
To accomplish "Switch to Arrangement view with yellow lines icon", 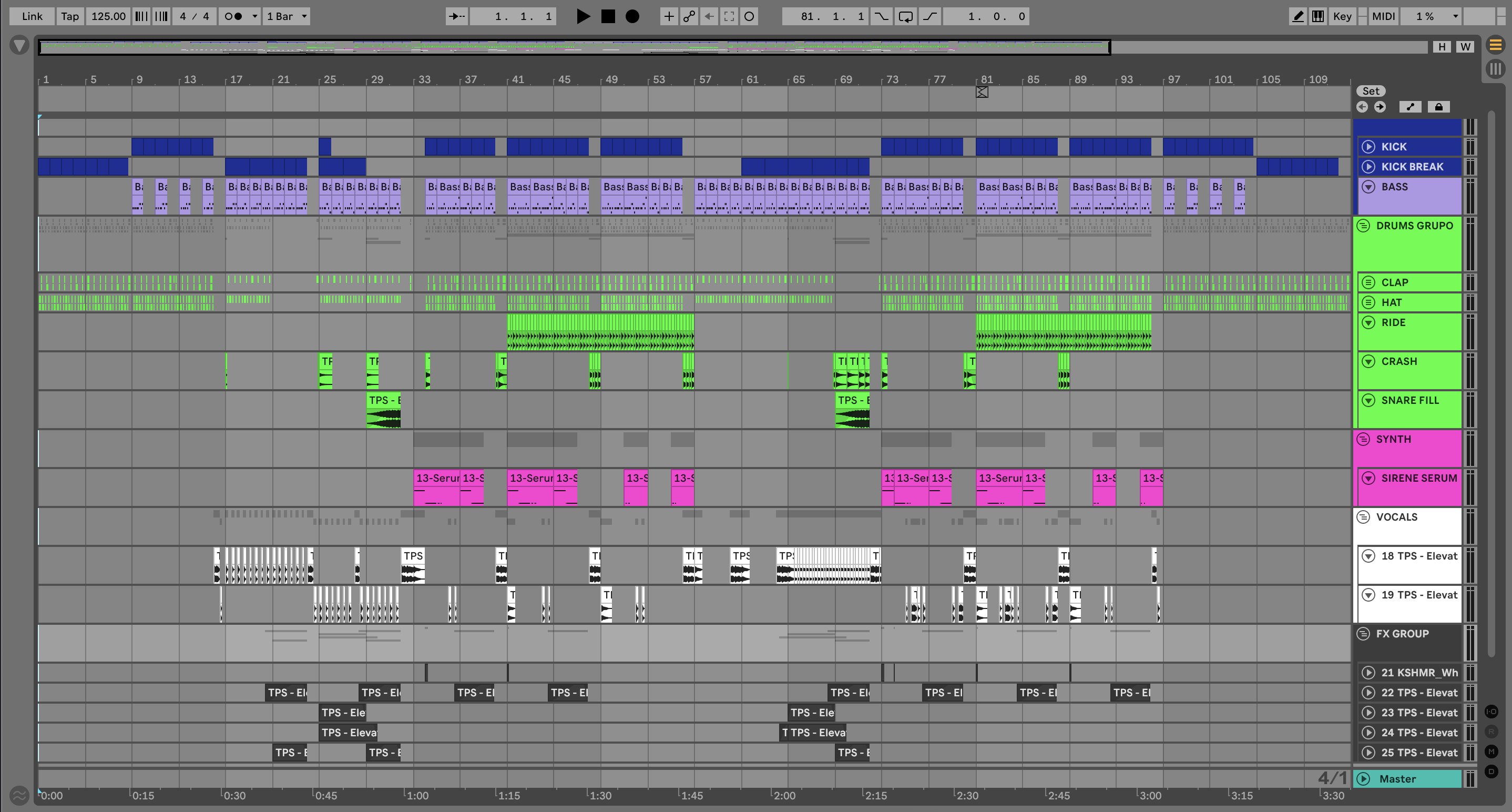I will coord(1495,45).
